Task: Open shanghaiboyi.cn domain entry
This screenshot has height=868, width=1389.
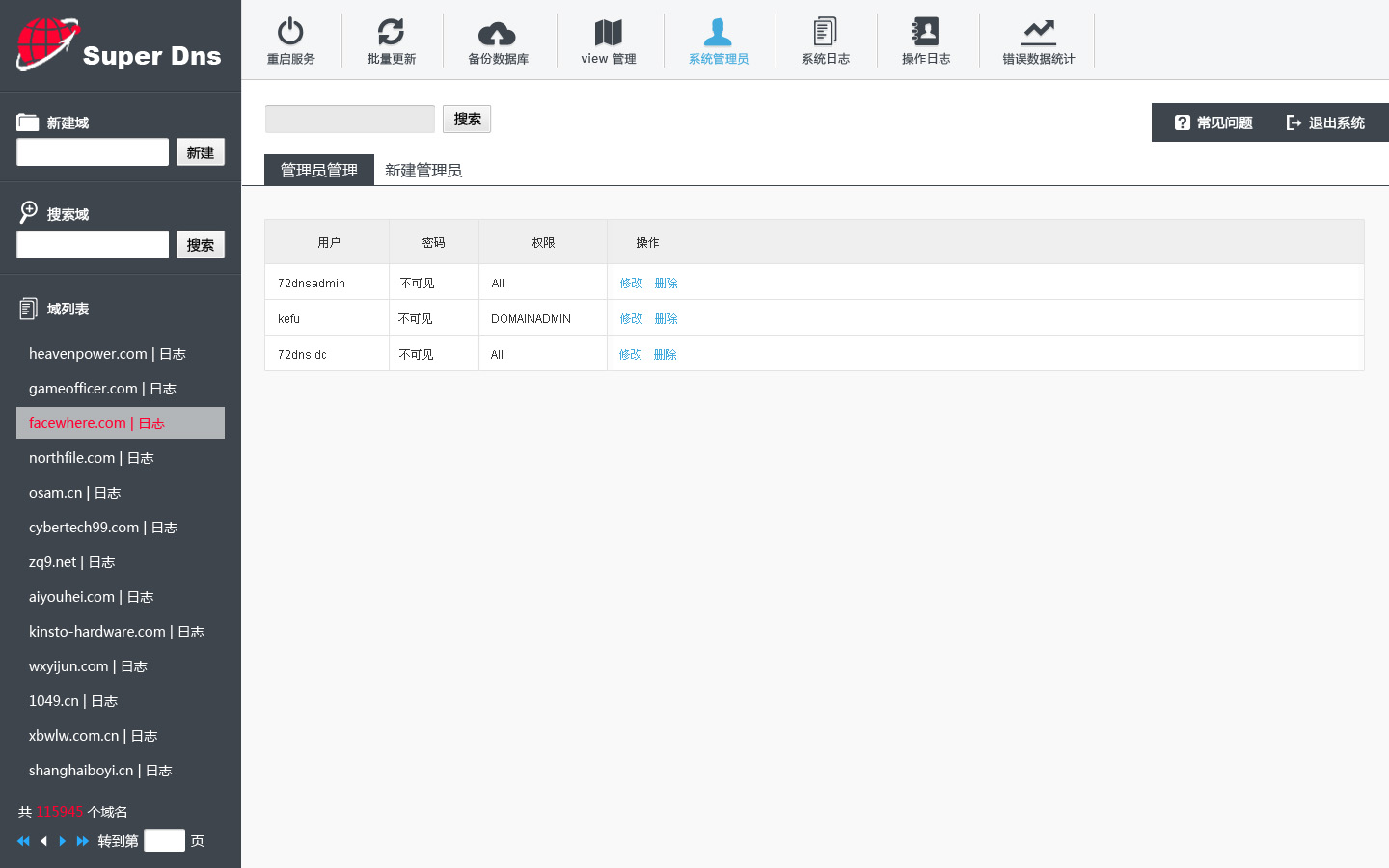Action: click(81, 771)
